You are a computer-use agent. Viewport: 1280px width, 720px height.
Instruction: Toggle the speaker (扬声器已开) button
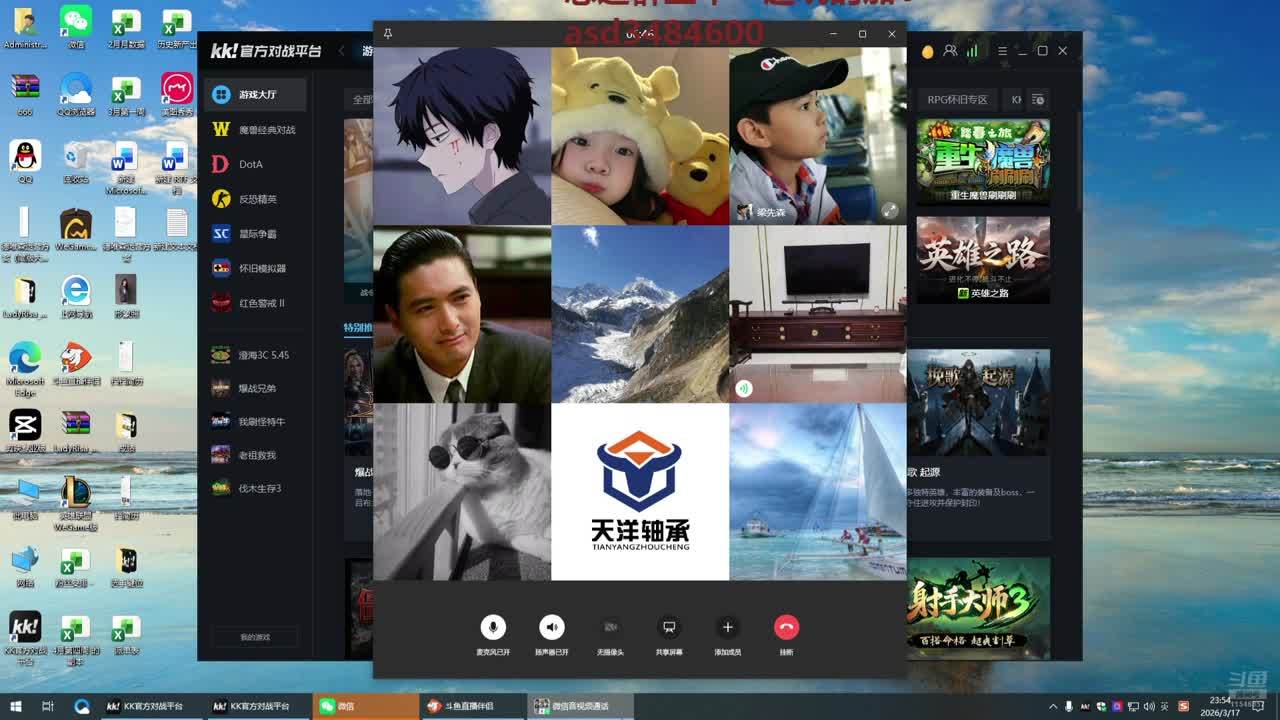tap(551, 627)
